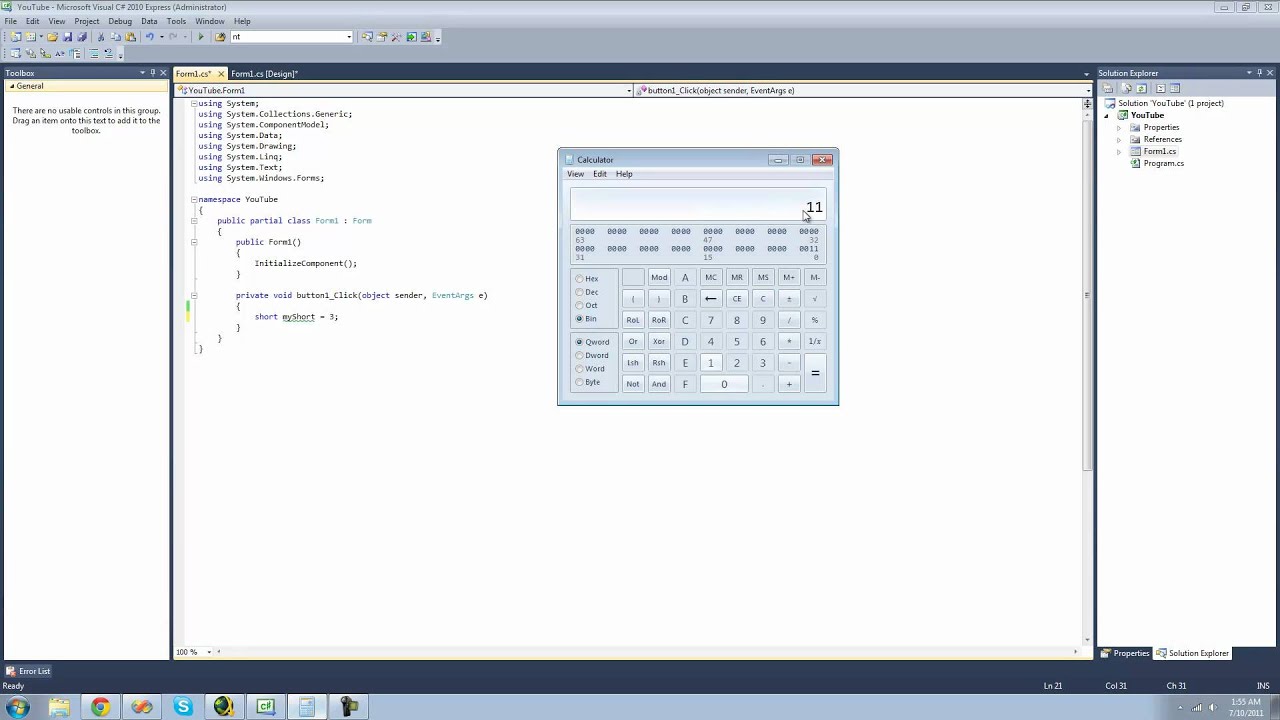Image resolution: width=1280 pixels, height=720 pixels.
Task: Click the Error List panel tab
Action: tap(28, 672)
